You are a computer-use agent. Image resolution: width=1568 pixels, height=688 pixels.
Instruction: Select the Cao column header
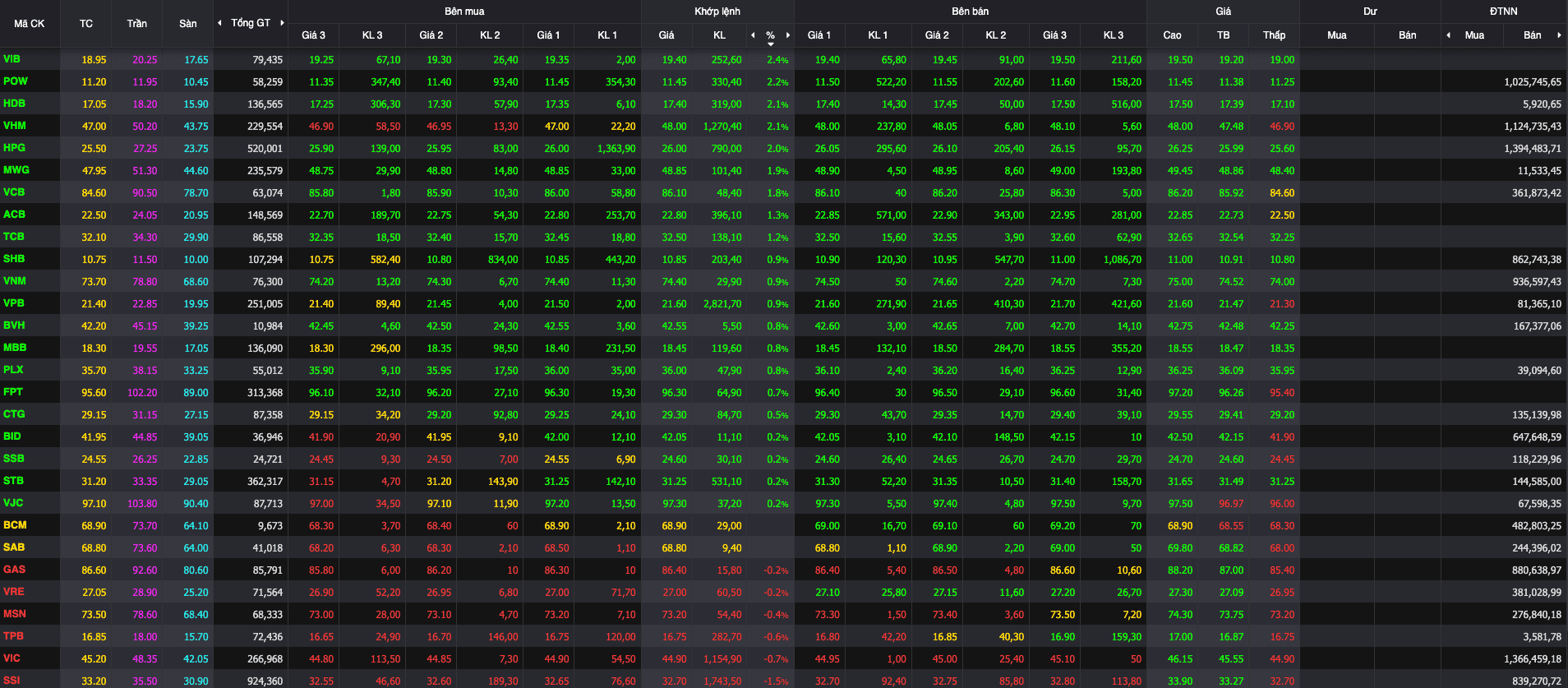click(1173, 35)
